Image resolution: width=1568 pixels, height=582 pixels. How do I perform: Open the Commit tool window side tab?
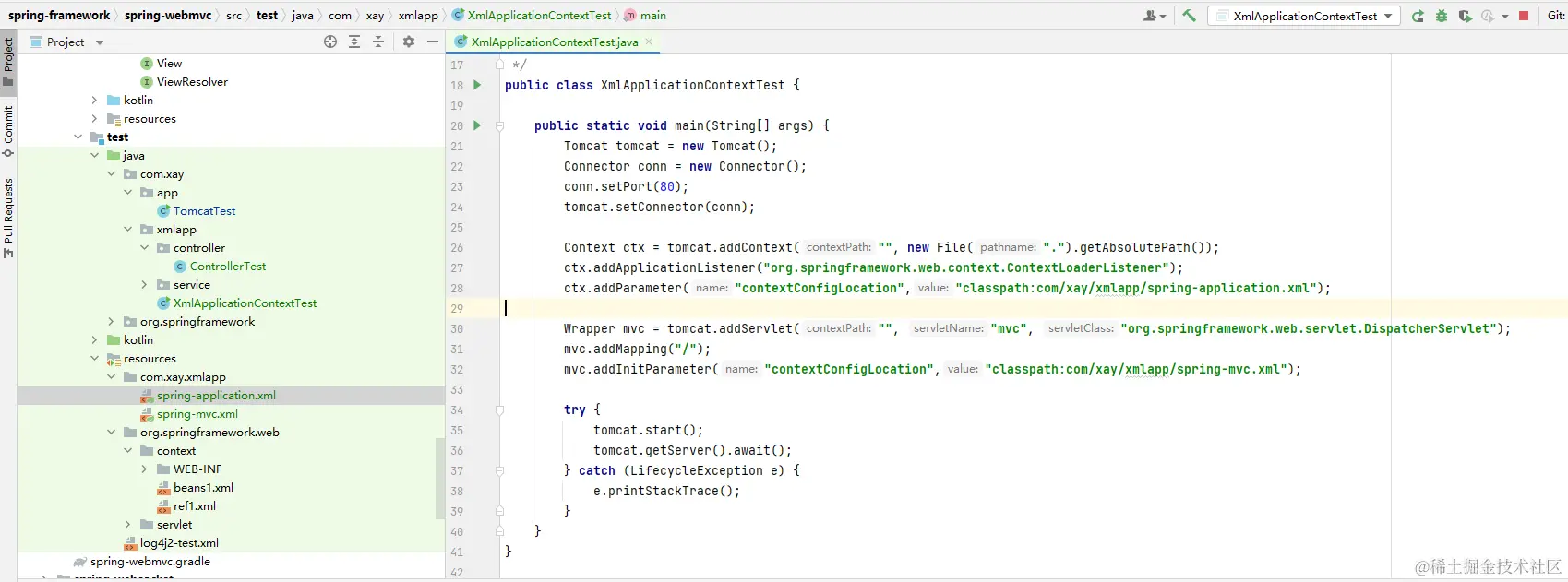coord(8,131)
